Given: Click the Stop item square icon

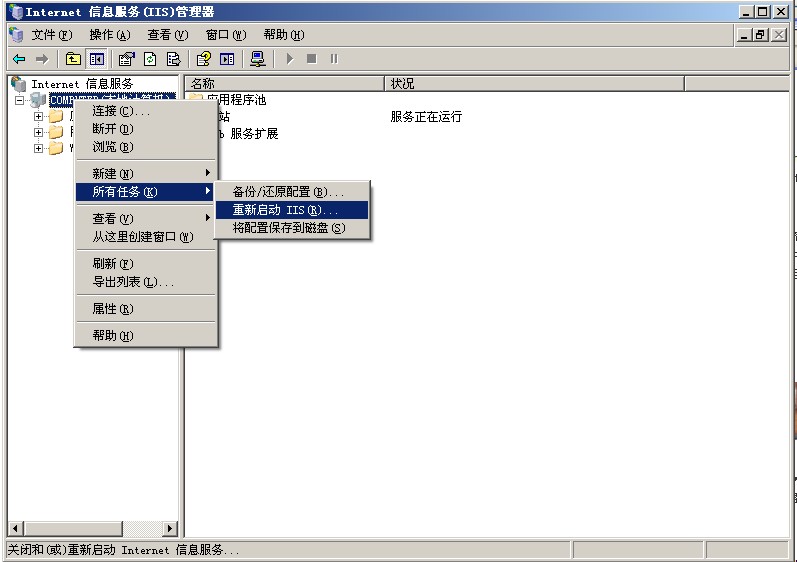Looking at the screenshot, I should [312, 59].
